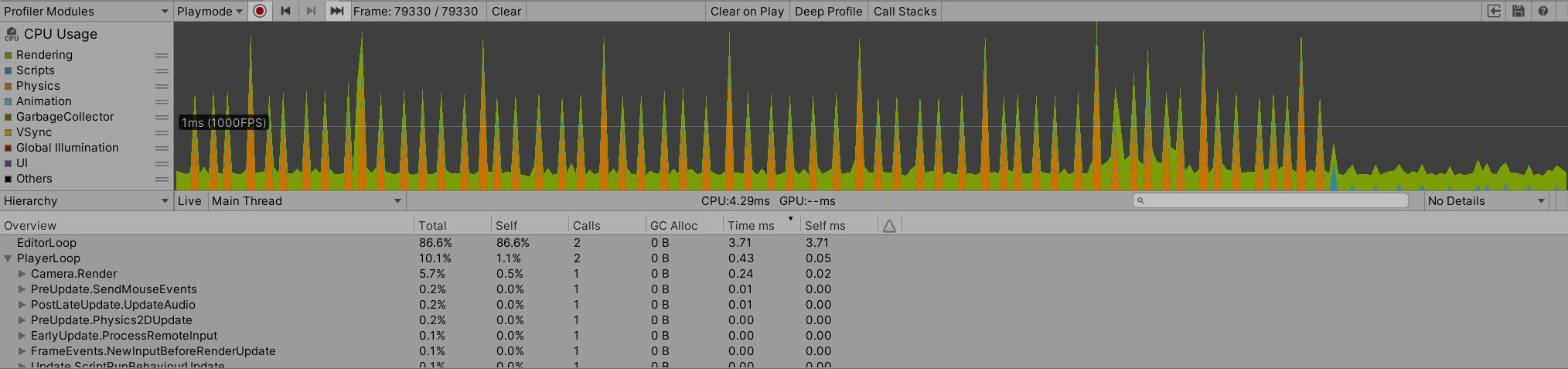
Task: Toggle the VSync category in chart
Action: [x=8, y=132]
